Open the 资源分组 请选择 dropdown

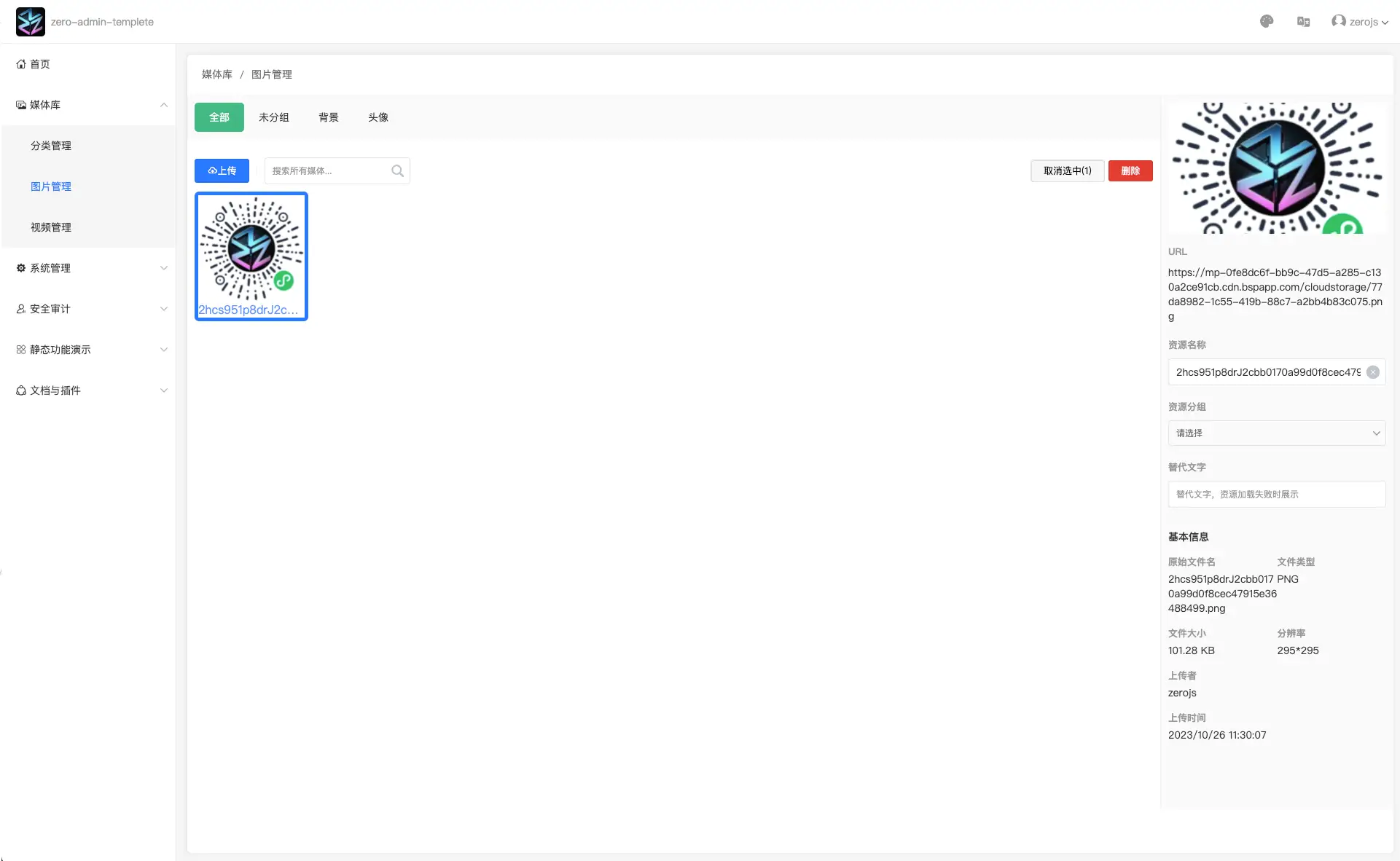point(1277,433)
